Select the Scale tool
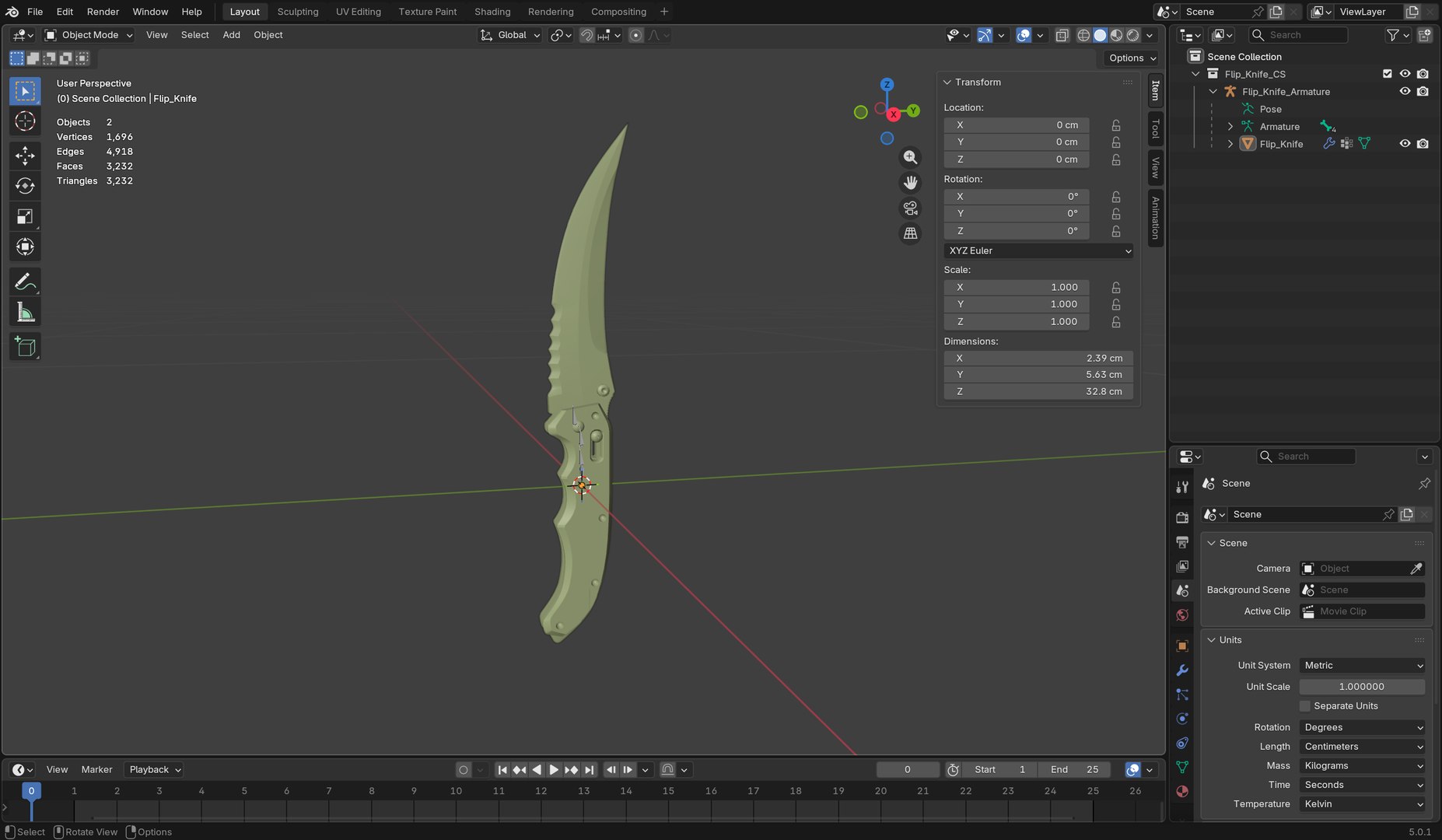This screenshot has height=840, width=1442. click(25, 217)
